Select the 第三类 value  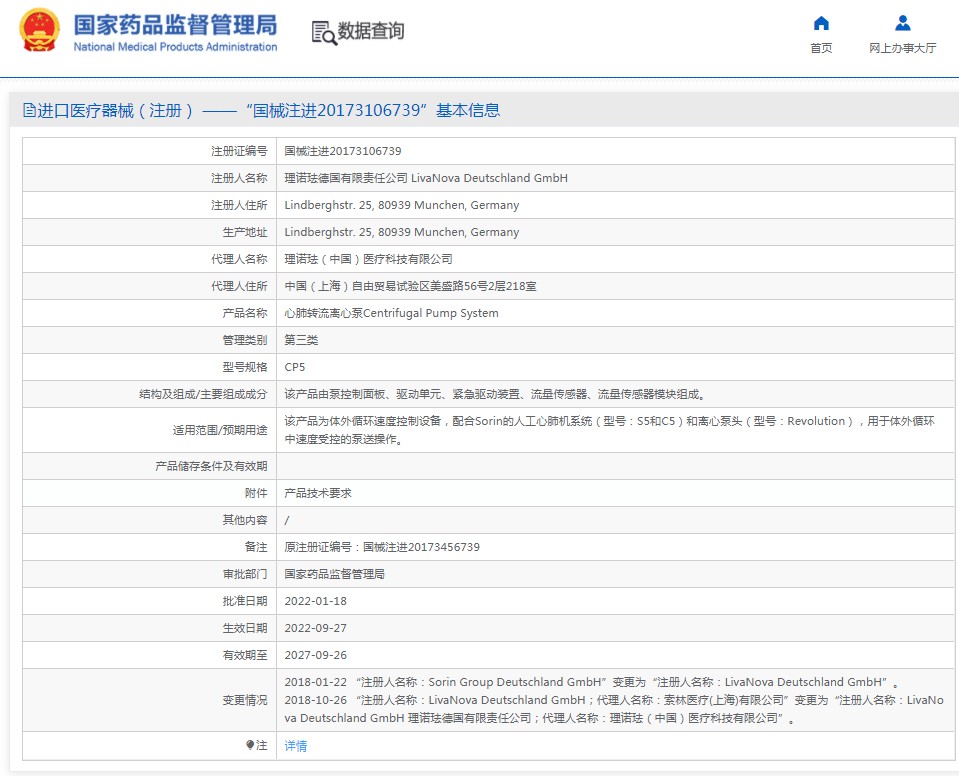click(x=302, y=340)
